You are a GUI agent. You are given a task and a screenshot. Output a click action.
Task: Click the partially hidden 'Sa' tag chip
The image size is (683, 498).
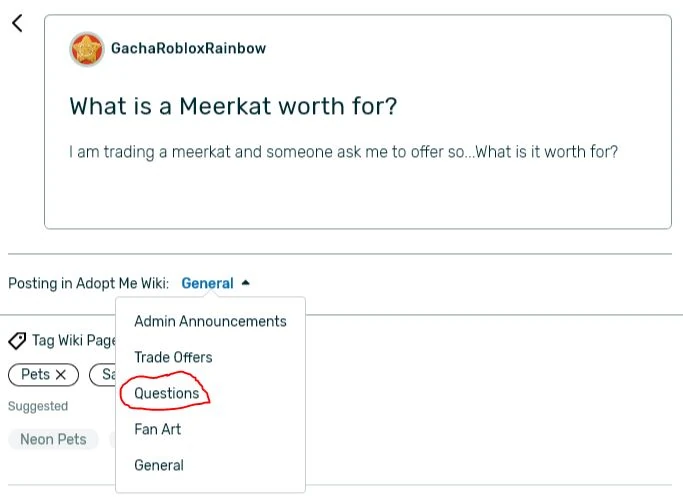click(104, 375)
